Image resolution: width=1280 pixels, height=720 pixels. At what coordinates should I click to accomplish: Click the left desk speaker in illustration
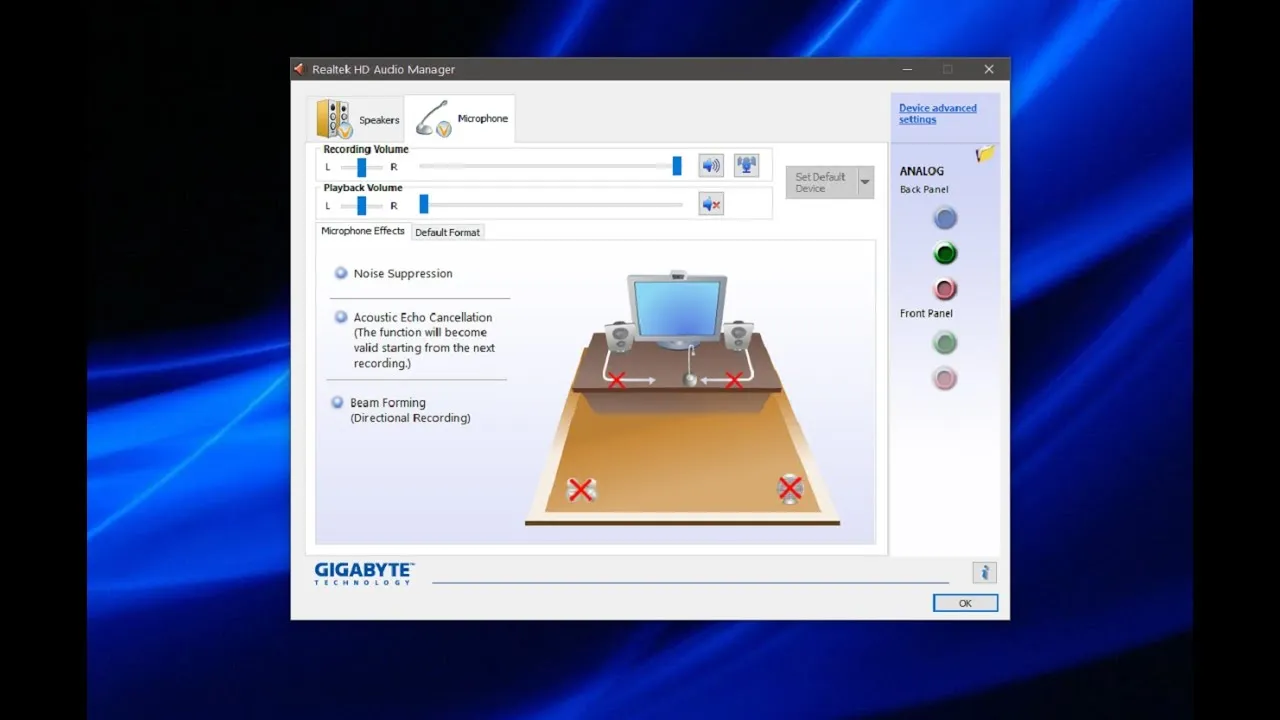click(619, 336)
